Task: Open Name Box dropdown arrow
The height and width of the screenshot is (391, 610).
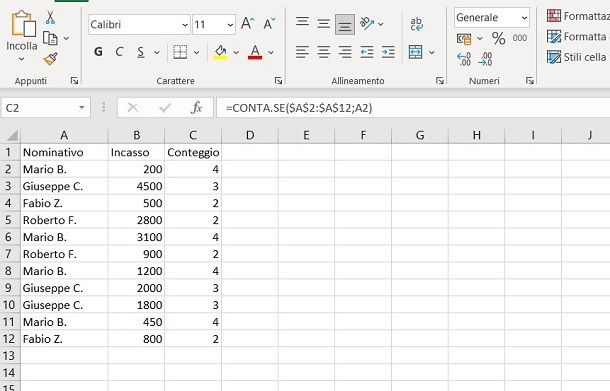Action: pyautogui.click(x=82, y=108)
